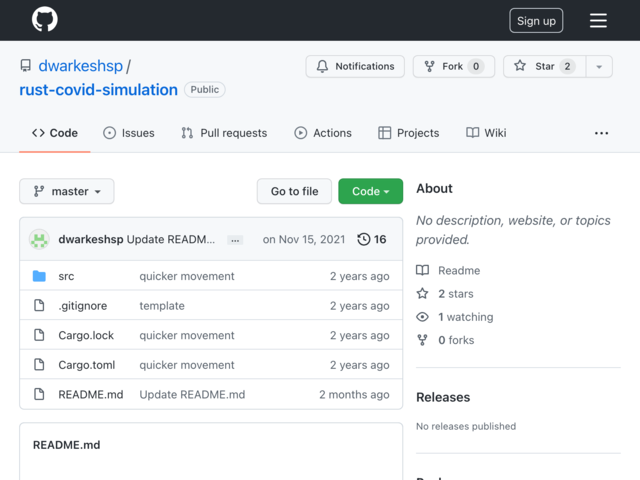
Task: Open the dwarkeshsp commit author link
Action: tap(91, 239)
